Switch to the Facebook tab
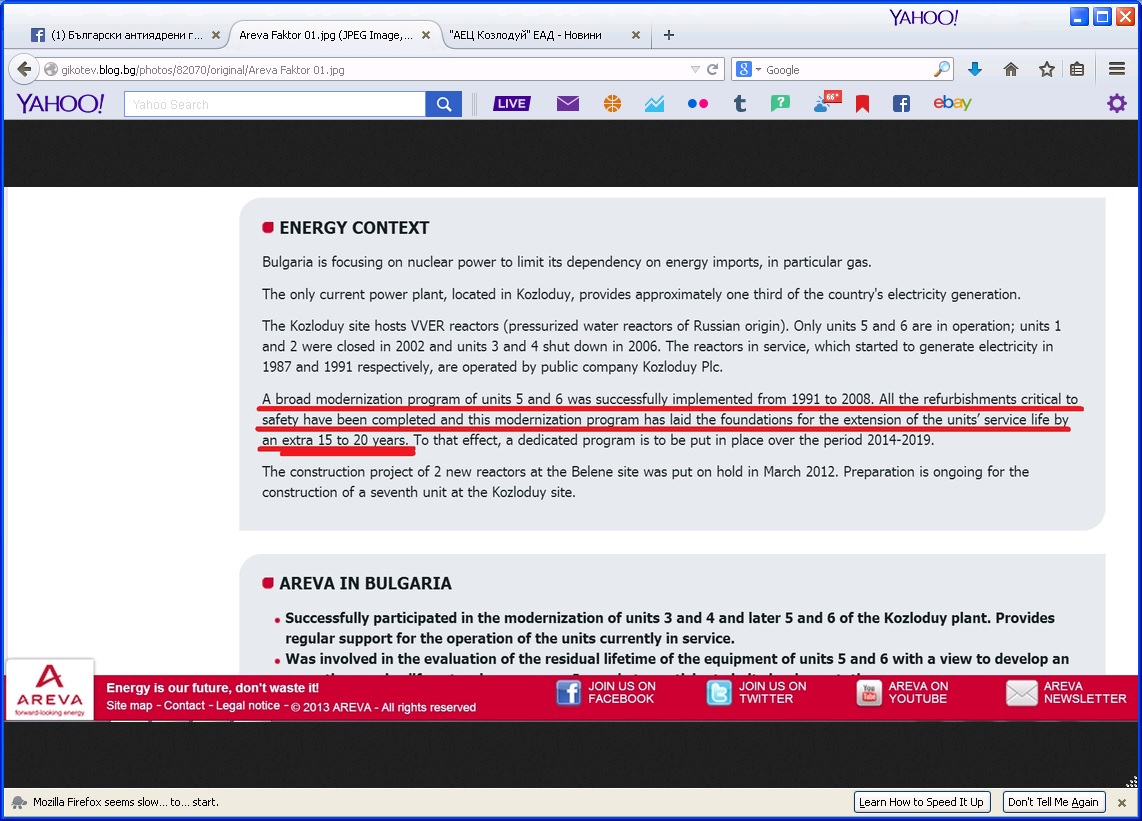Viewport: 1142px width, 821px height. (116, 35)
